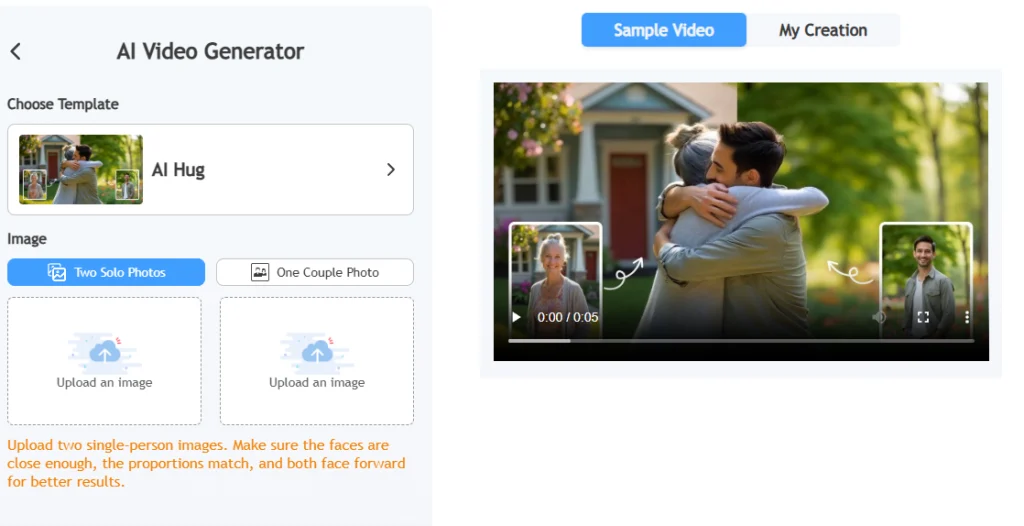1024x526 pixels.
Task: Click the Image section label
Action: (x=27, y=239)
